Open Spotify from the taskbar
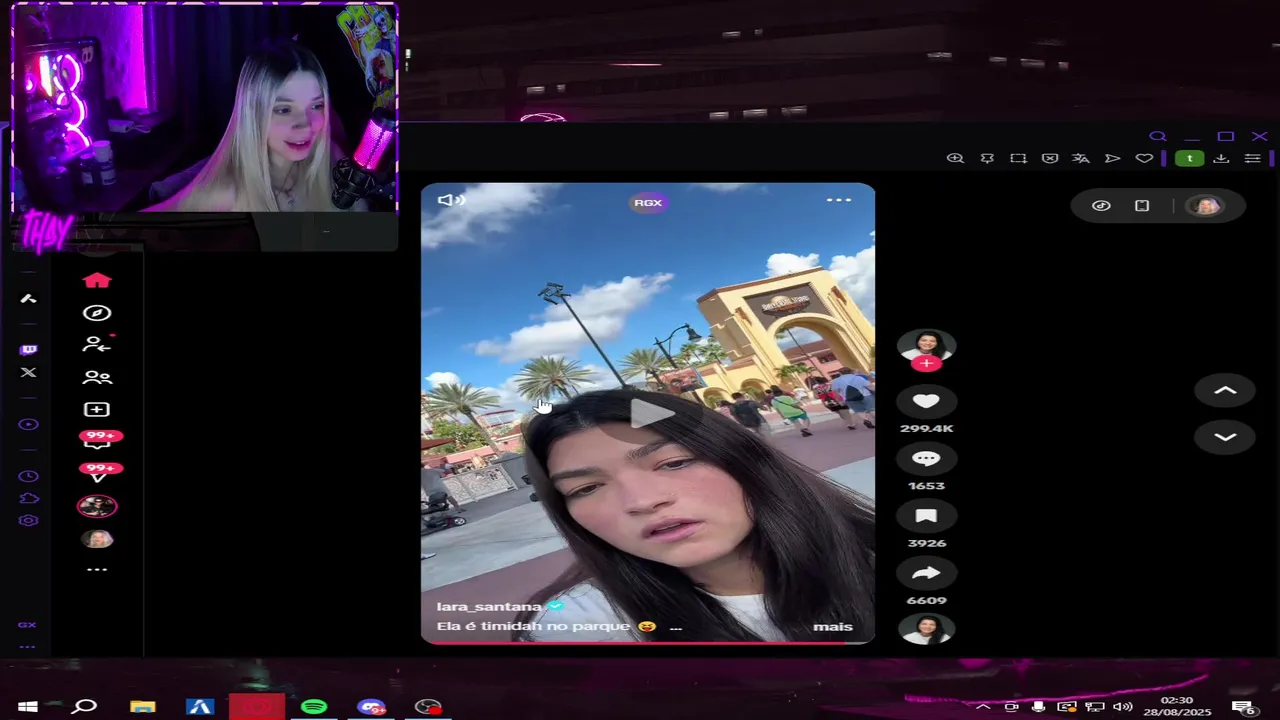Image resolution: width=1280 pixels, height=720 pixels. pos(314,707)
